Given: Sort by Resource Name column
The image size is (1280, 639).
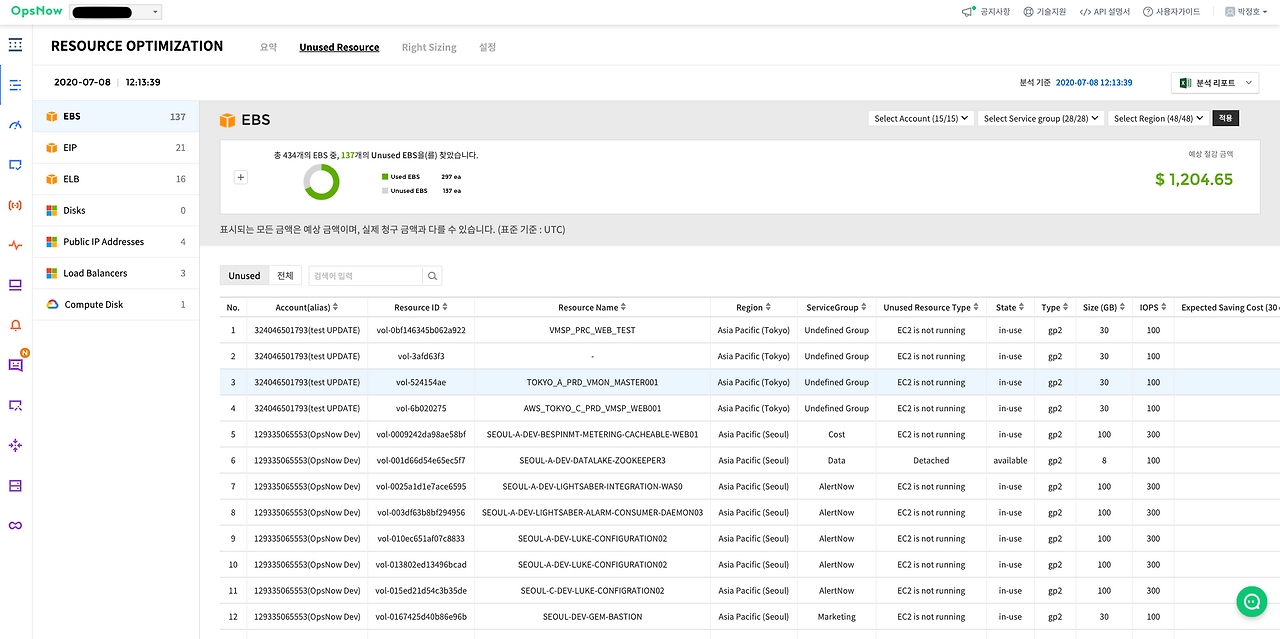Looking at the screenshot, I should (x=592, y=308).
